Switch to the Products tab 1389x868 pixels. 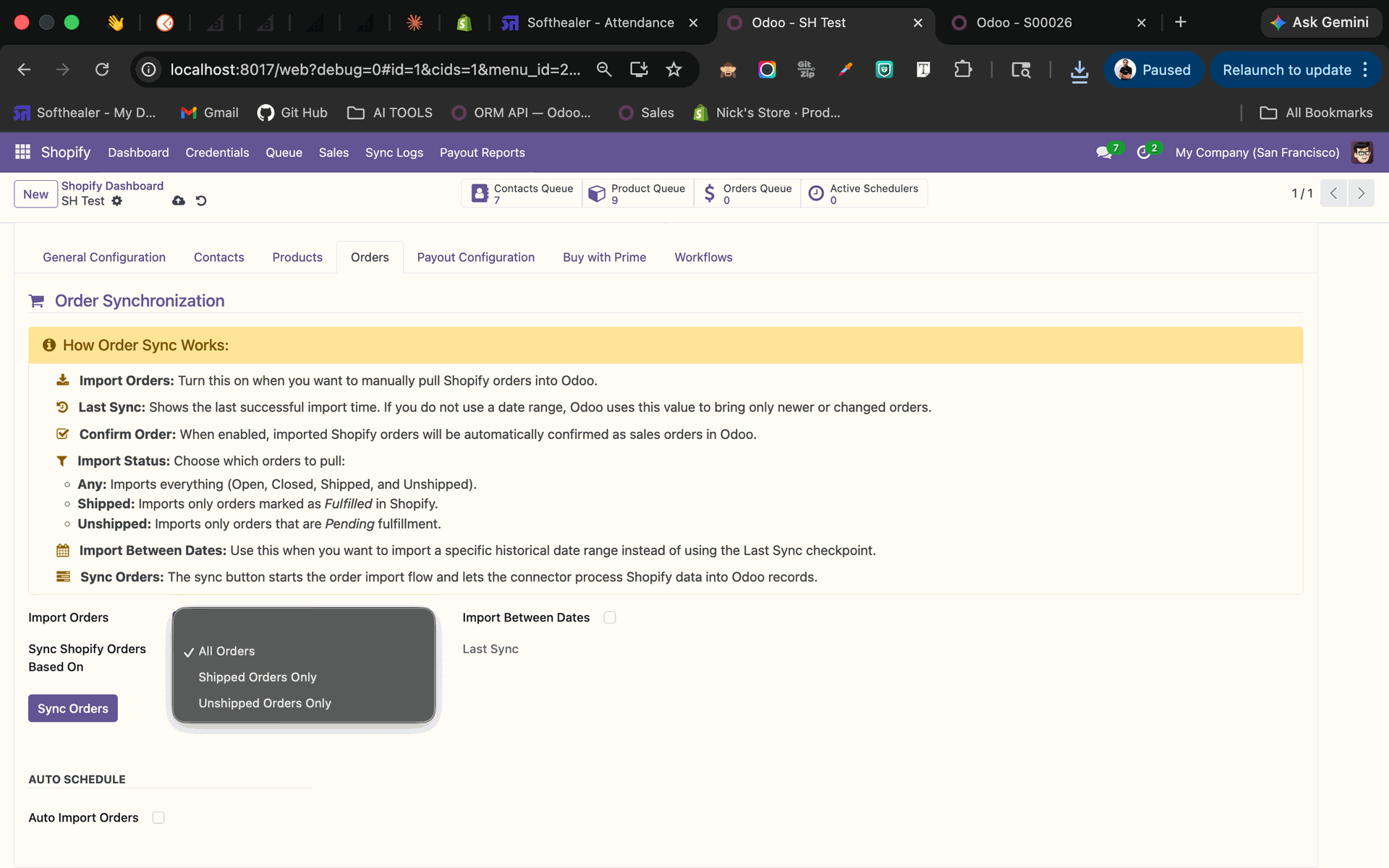[297, 258]
